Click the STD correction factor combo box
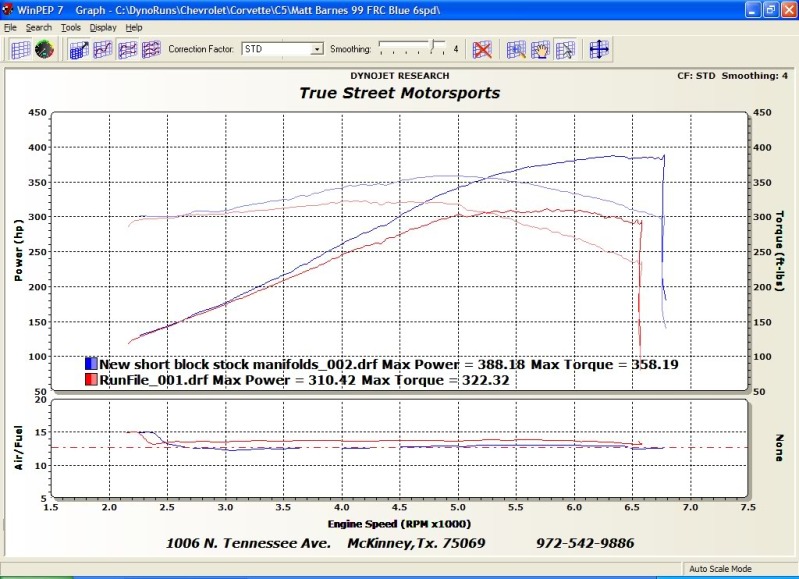This screenshot has width=799, height=579. (282, 49)
